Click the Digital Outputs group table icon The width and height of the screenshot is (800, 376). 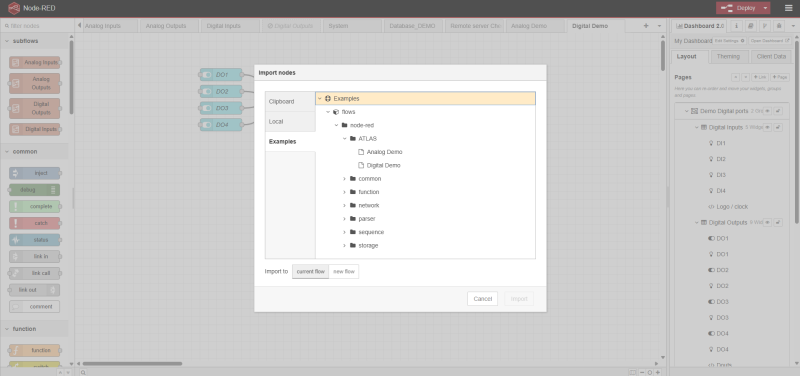704,222
